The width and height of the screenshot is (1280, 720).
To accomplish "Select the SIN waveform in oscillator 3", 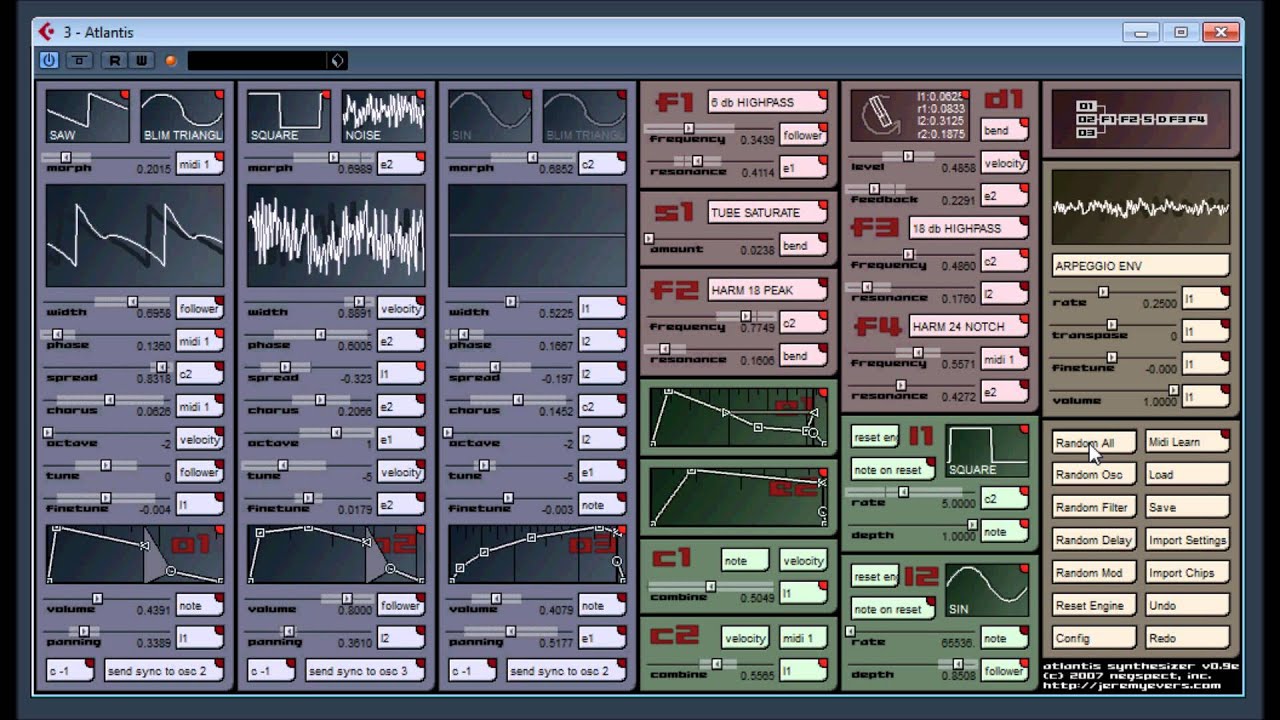I will [490, 116].
